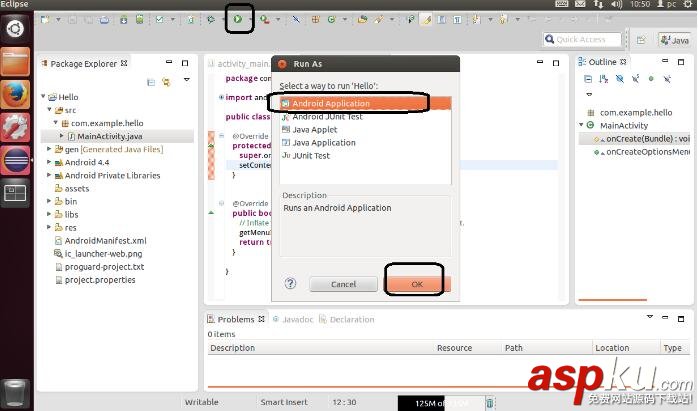
Task: Expand the Android 4.4 library node
Action: click(x=49, y=162)
